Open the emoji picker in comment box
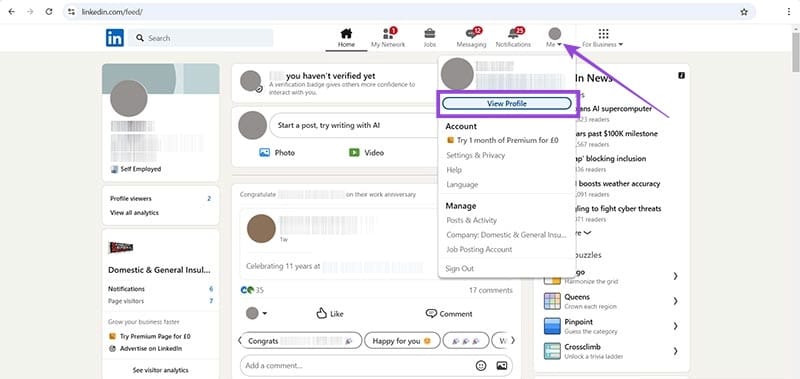The image size is (800, 379). pos(481,366)
